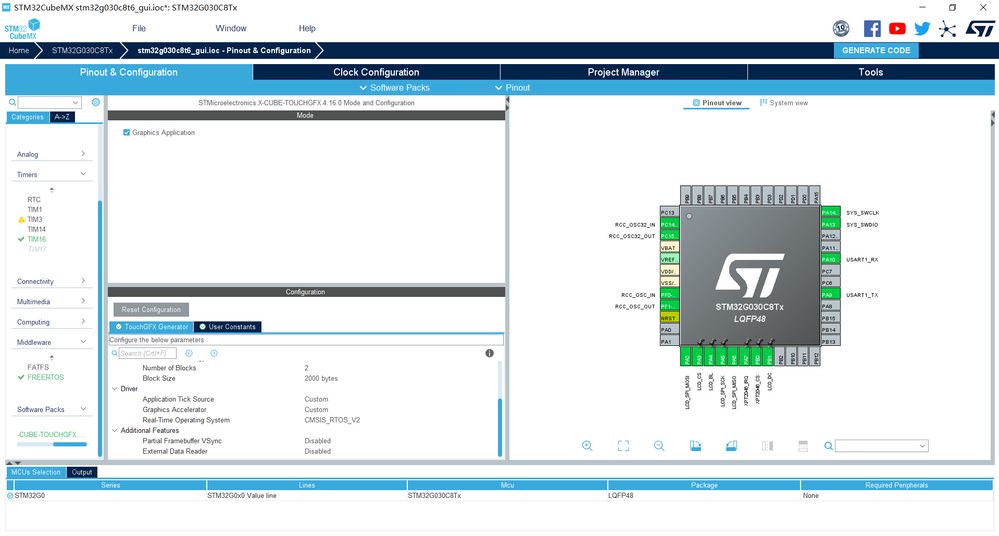Collapse the Additional Features group
999x536 pixels.
[115, 431]
